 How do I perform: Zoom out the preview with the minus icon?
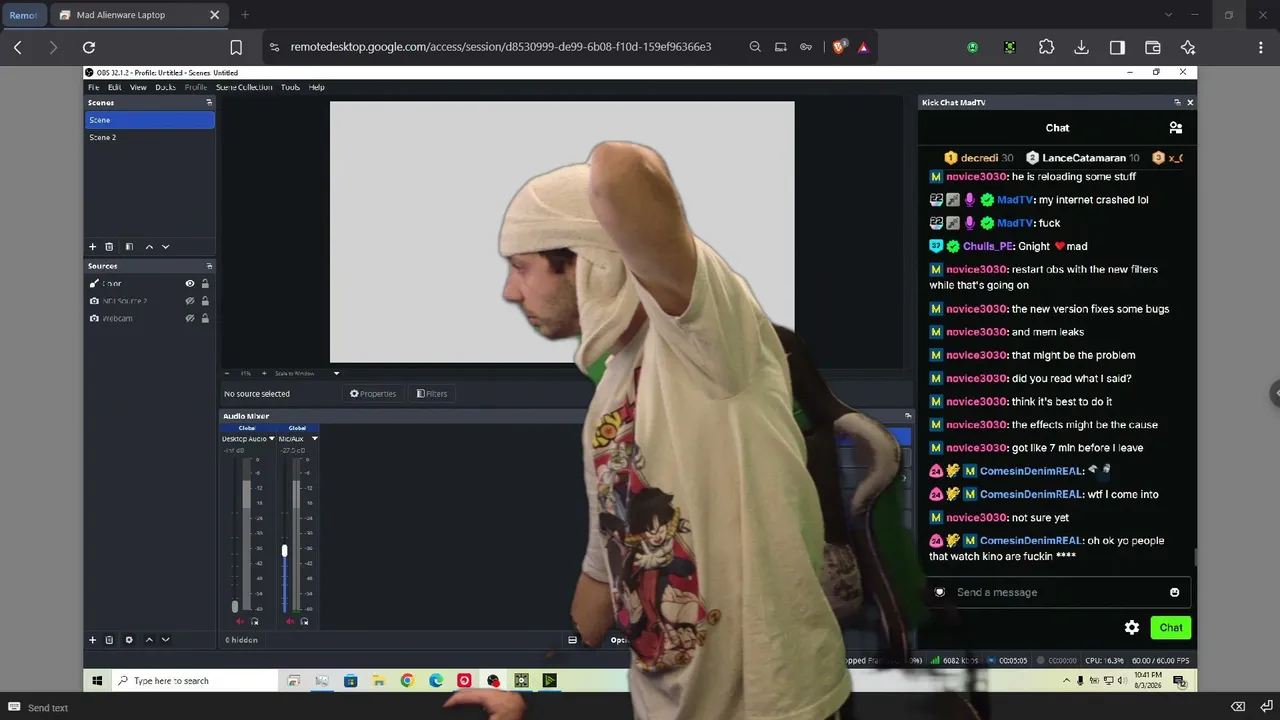(226, 373)
